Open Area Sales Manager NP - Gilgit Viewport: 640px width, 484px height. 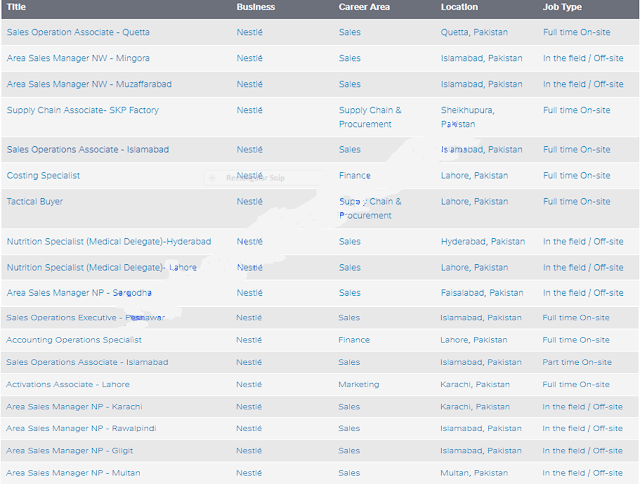click(x=69, y=451)
